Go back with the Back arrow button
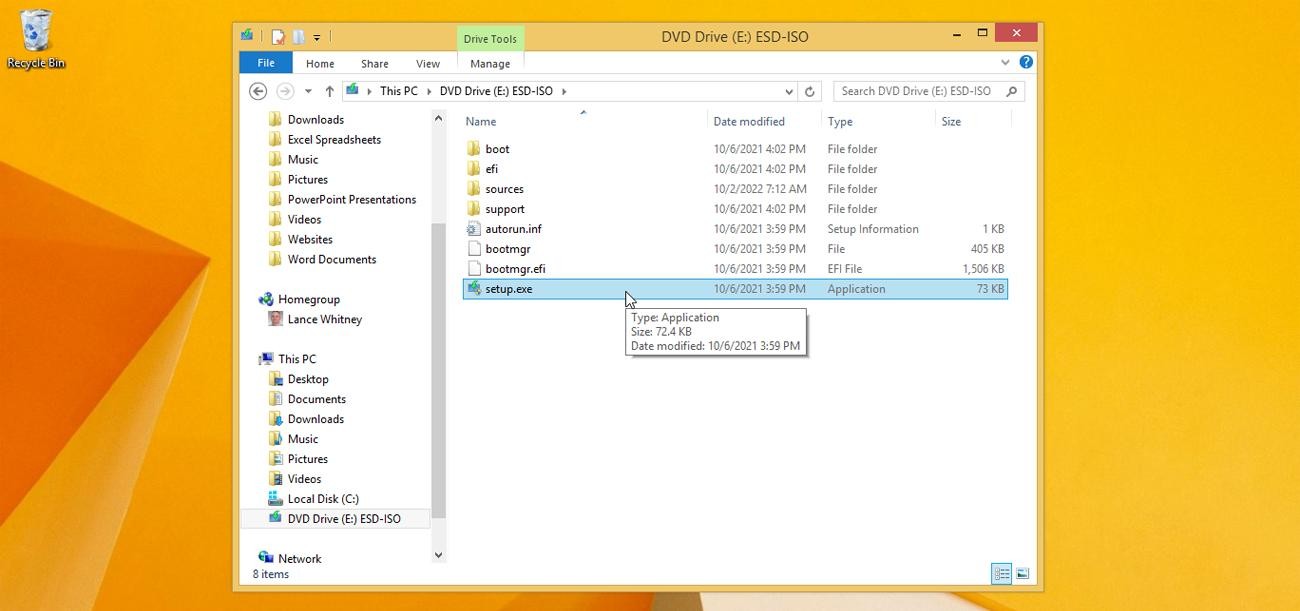This screenshot has height=611, width=1300. coord(258,91)
